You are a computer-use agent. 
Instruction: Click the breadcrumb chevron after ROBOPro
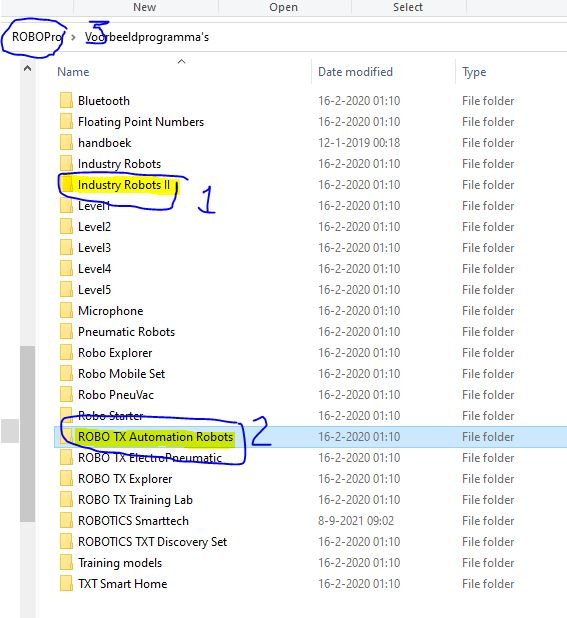click(x=73, y=37)
